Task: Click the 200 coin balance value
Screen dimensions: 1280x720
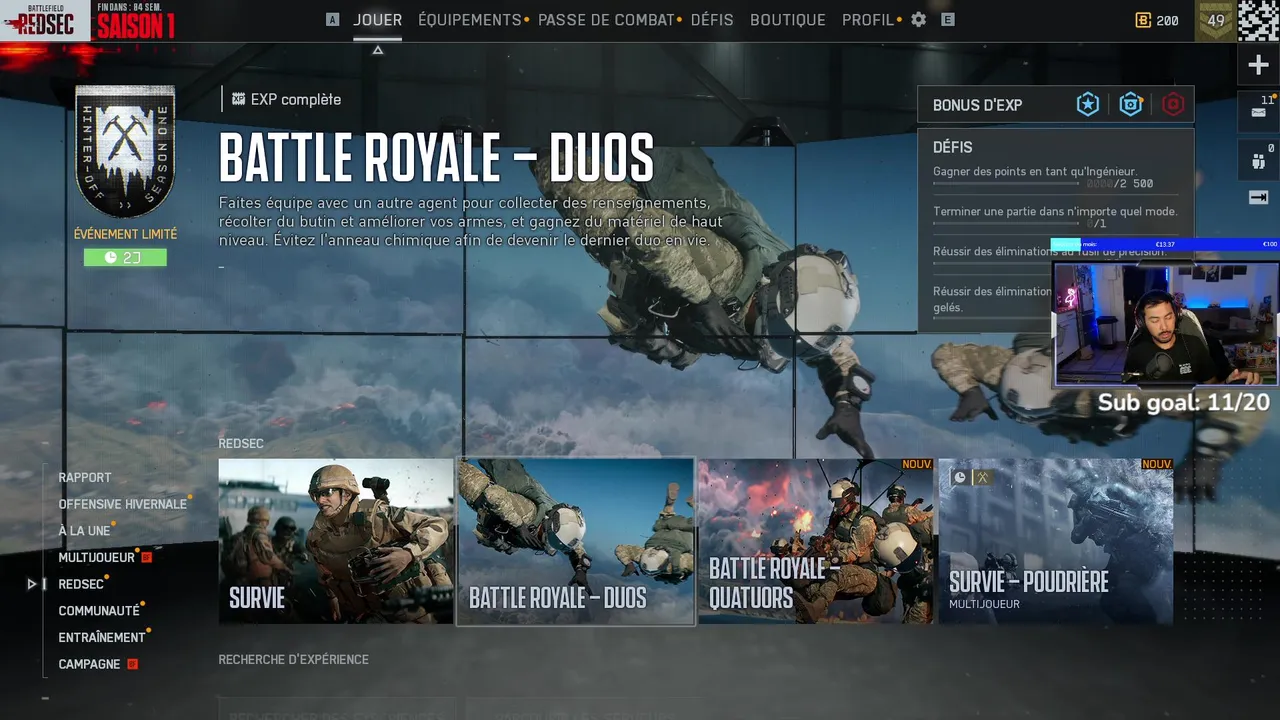Action: (1167, 21)
